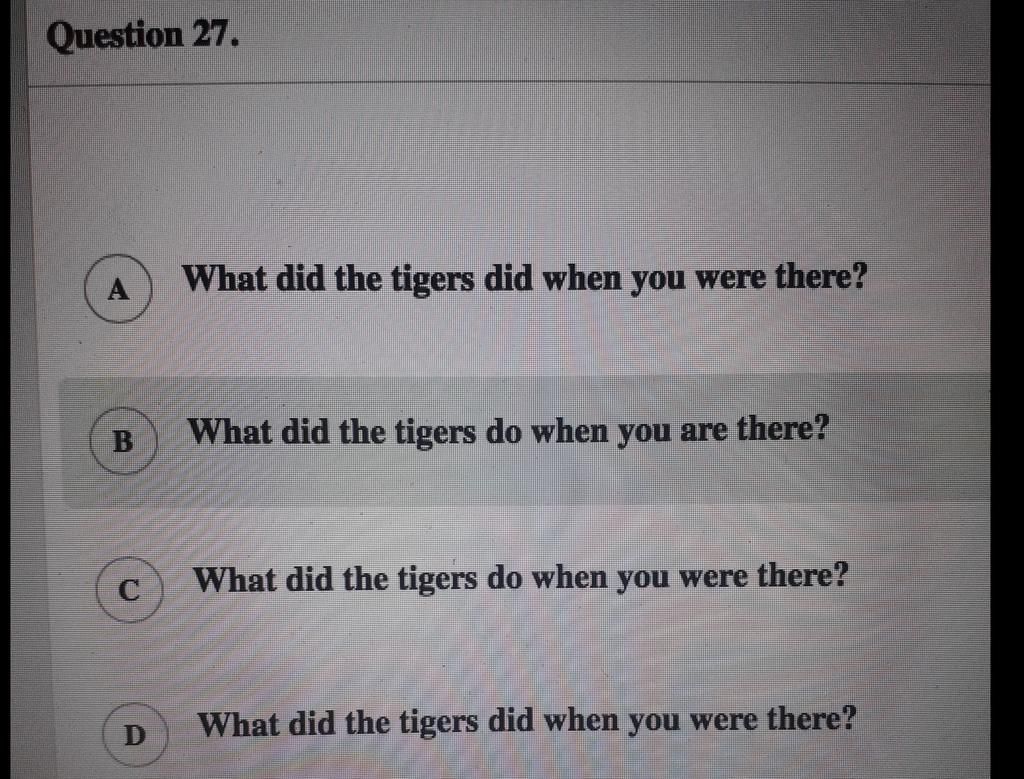Viewport: 1024px width, 779px height.
Task: Select the circle labeled A
Action: point(118,289)
